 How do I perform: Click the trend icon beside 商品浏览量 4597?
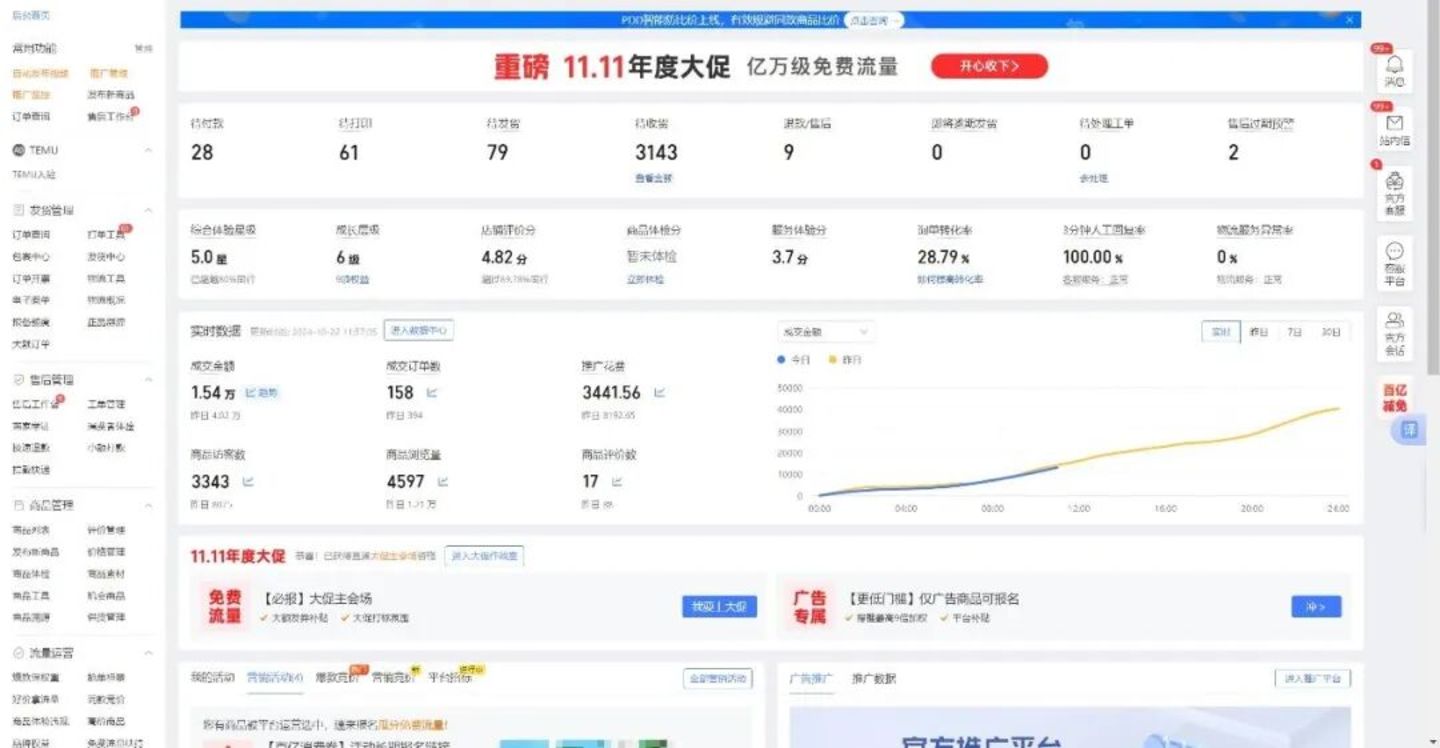[442, 482]
